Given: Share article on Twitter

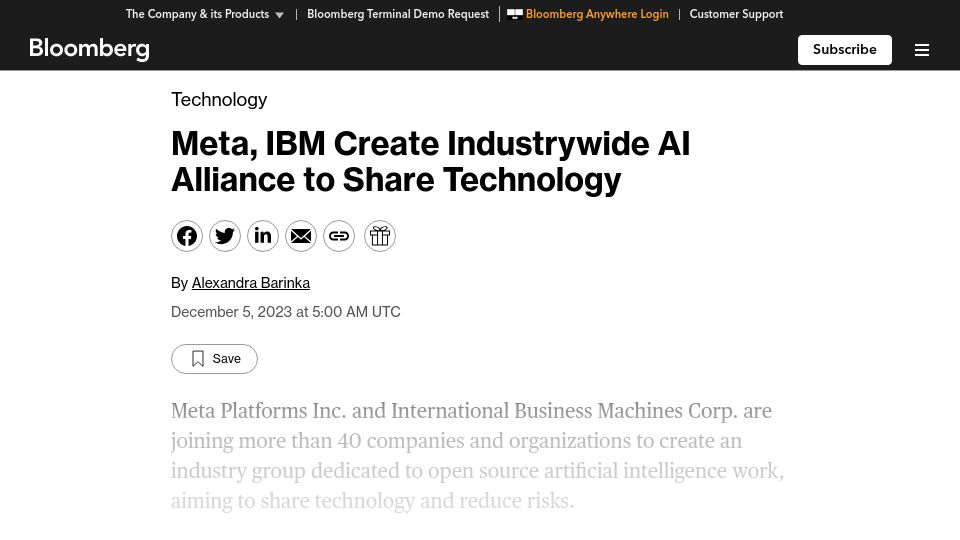Looking at the screenshot, I should coord(225,236).
